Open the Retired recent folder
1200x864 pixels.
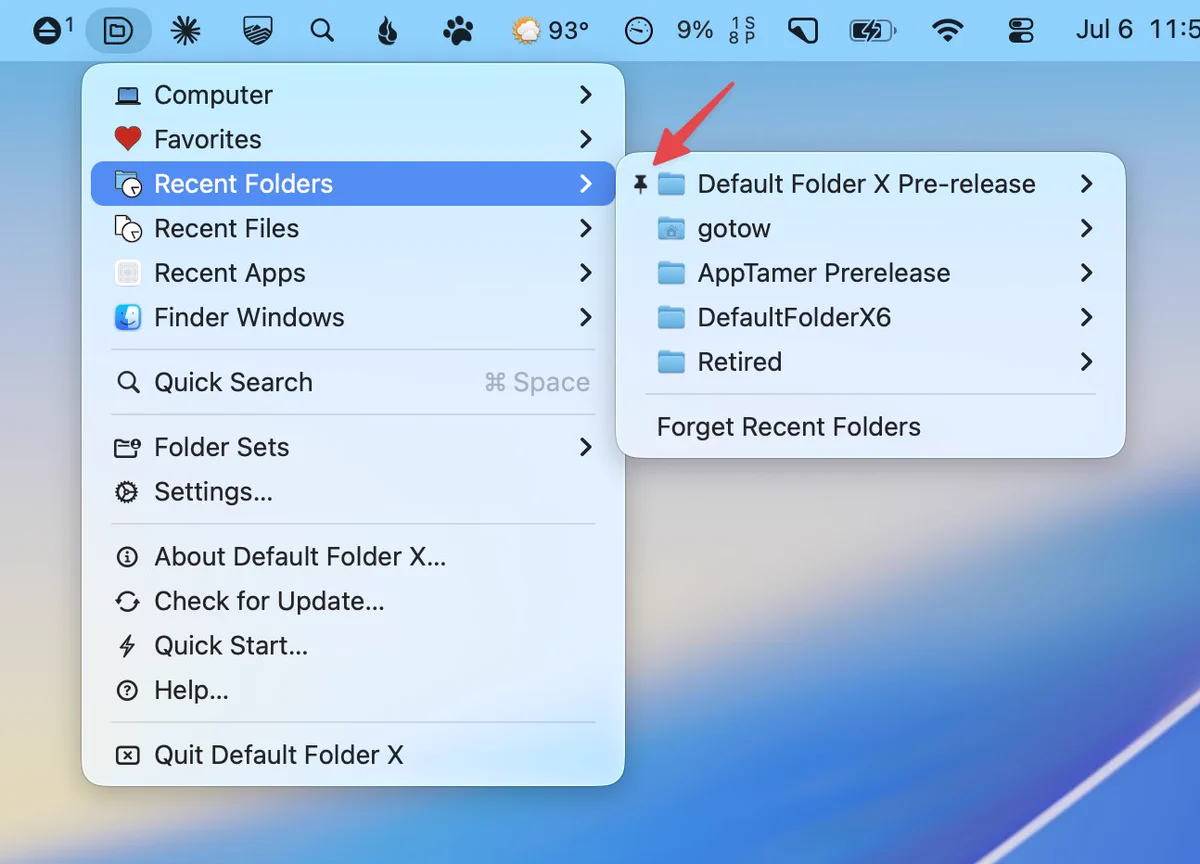pos(871,362)
